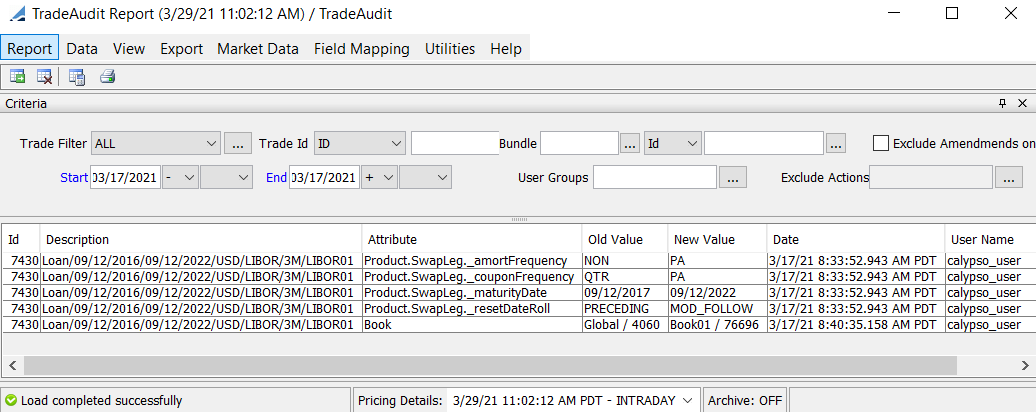Click the browse button beside User Groups
Viewport: 1036px width, 412px height.
733,178
